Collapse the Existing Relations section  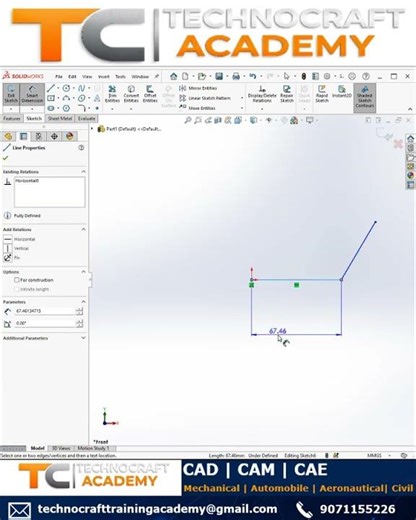[x=83, y=171]
